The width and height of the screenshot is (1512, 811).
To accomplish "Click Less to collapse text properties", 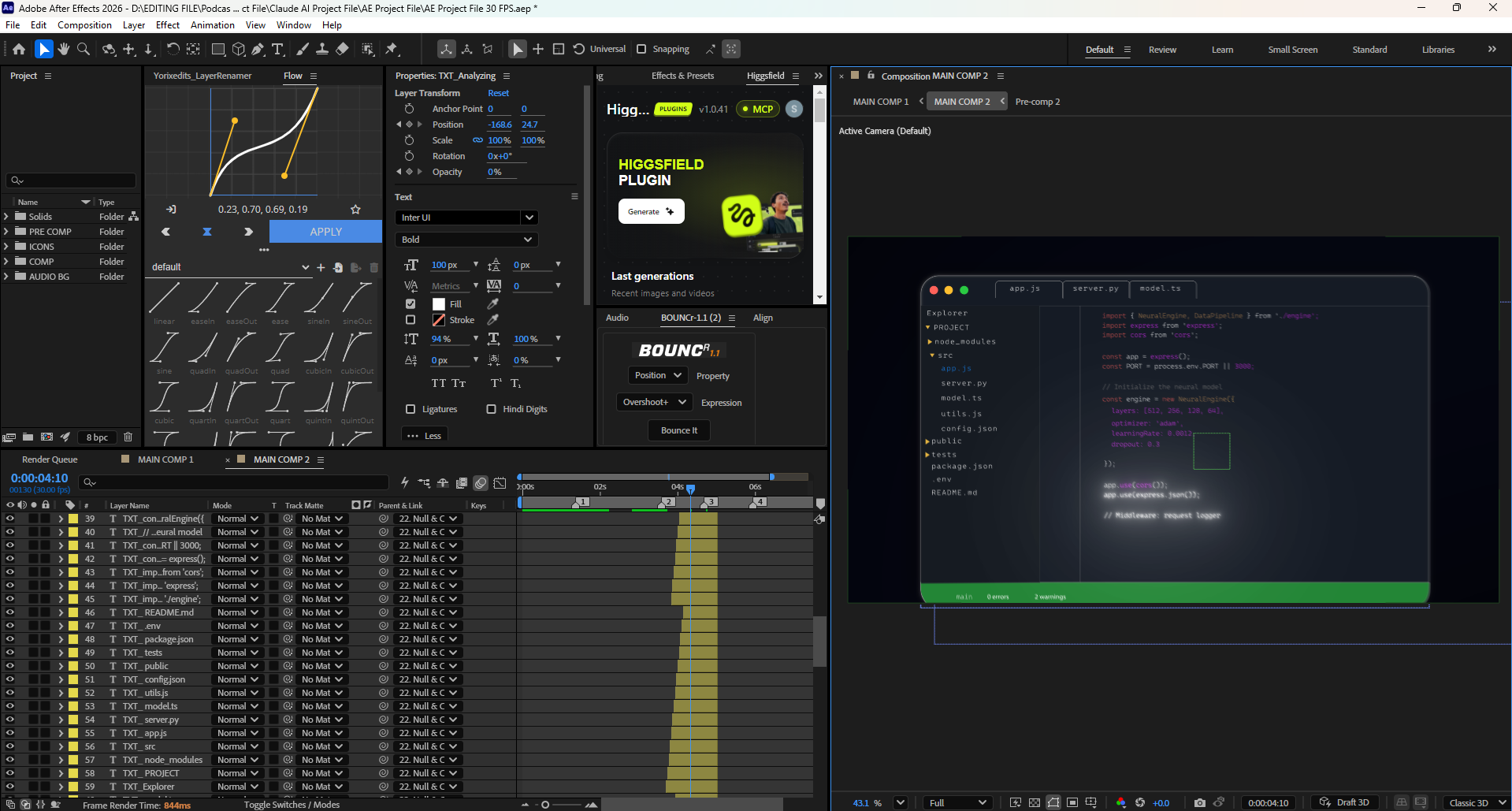I will pos(425,436).
